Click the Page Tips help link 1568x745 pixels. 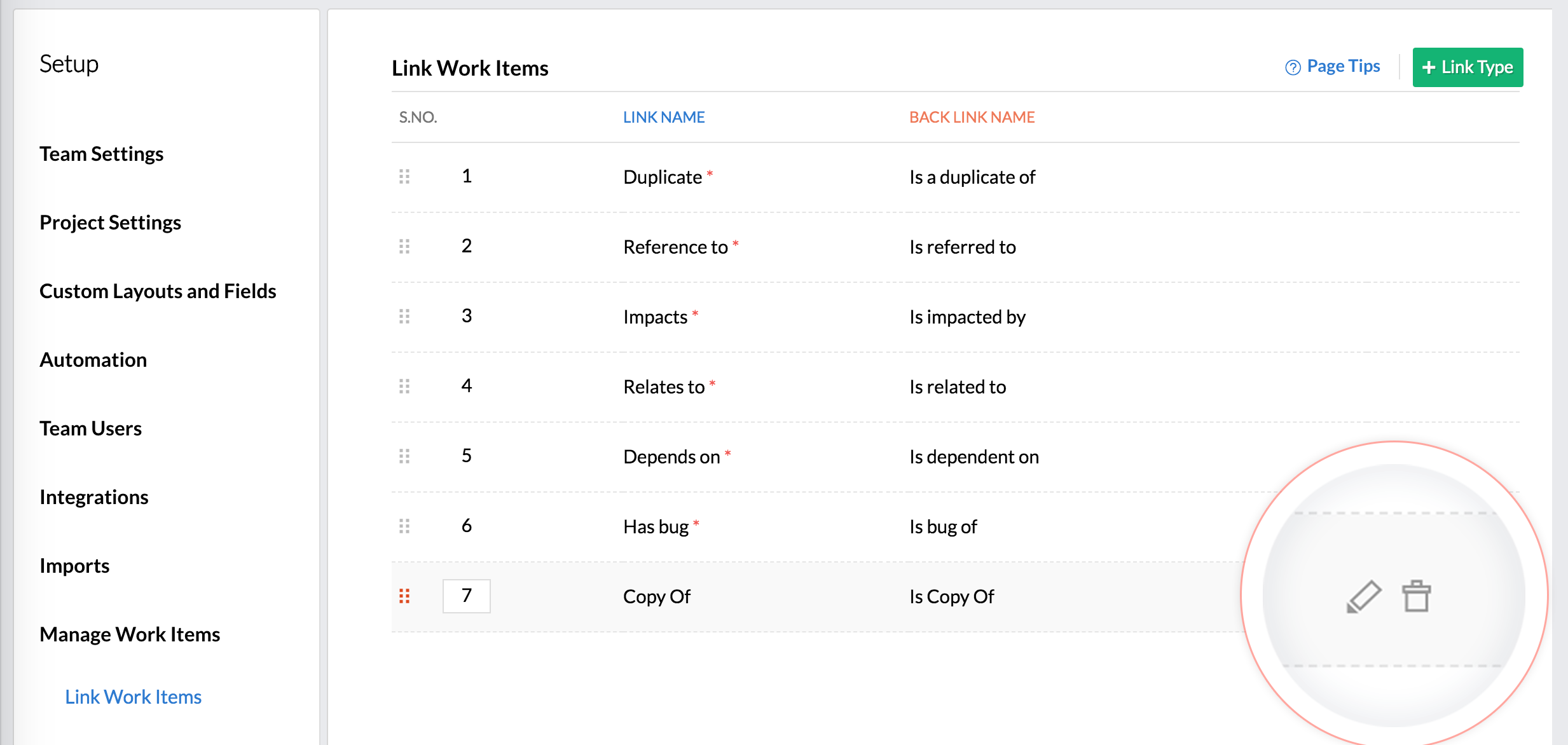pyautogui.click(x=1333, y=67)
